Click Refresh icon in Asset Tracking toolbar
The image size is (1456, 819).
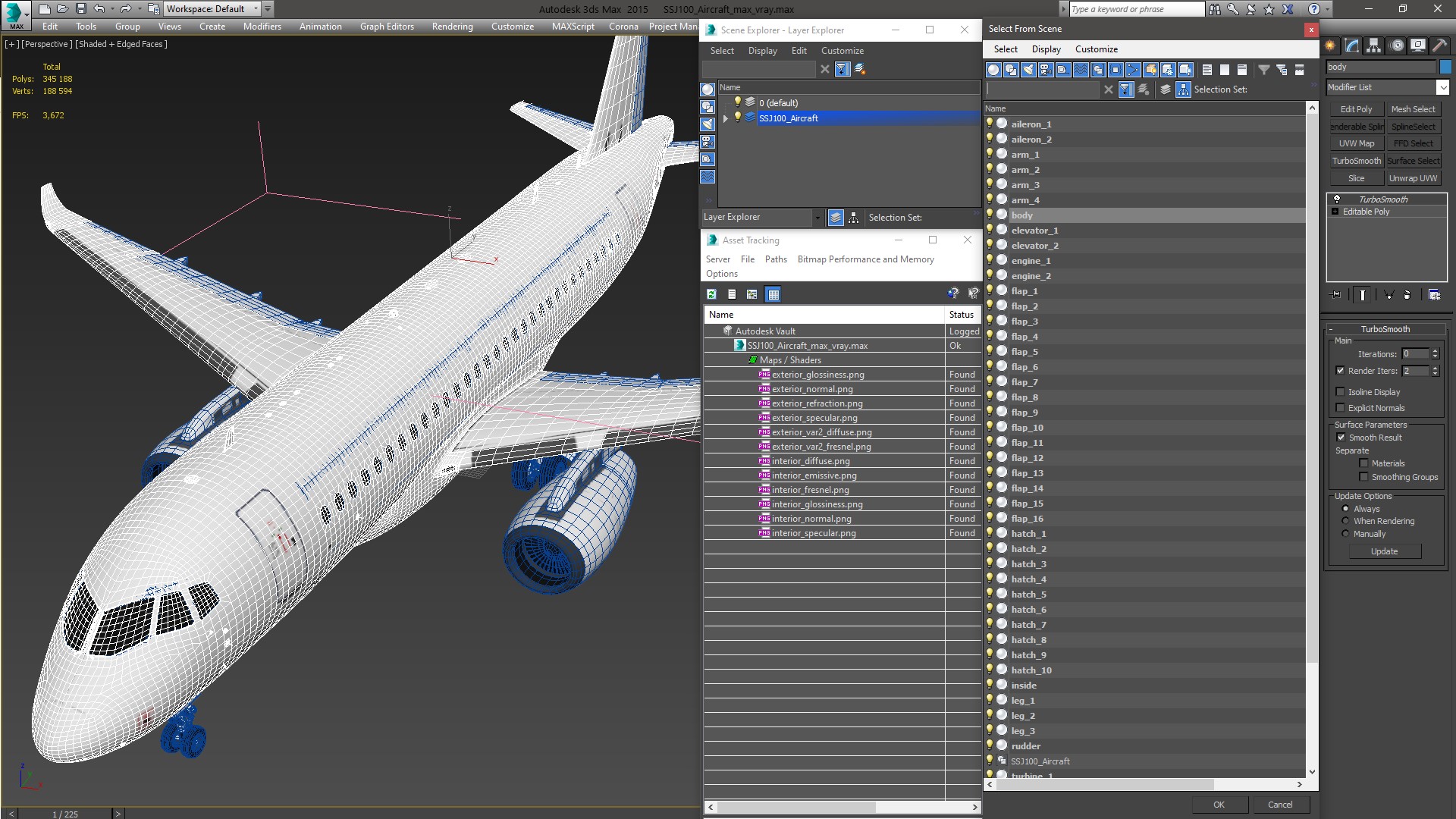(x=711, y=294)
